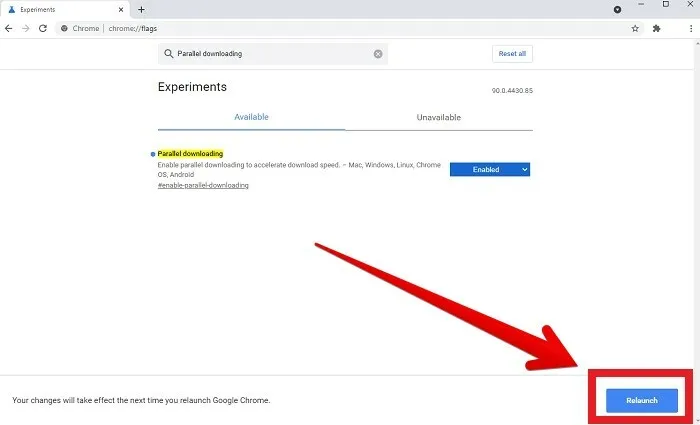
Task: Click the search magnifier icon
Action: (x=168, y=54)
